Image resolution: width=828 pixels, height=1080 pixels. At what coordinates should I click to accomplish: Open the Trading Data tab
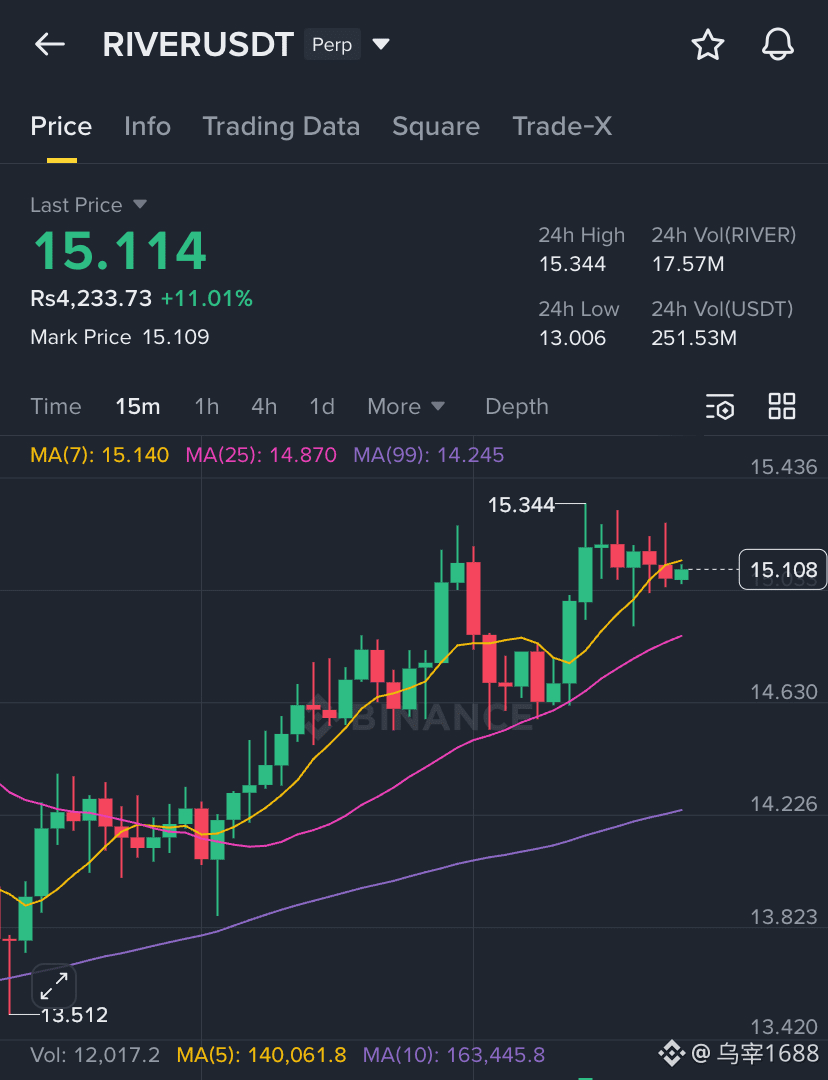point(281,127)
